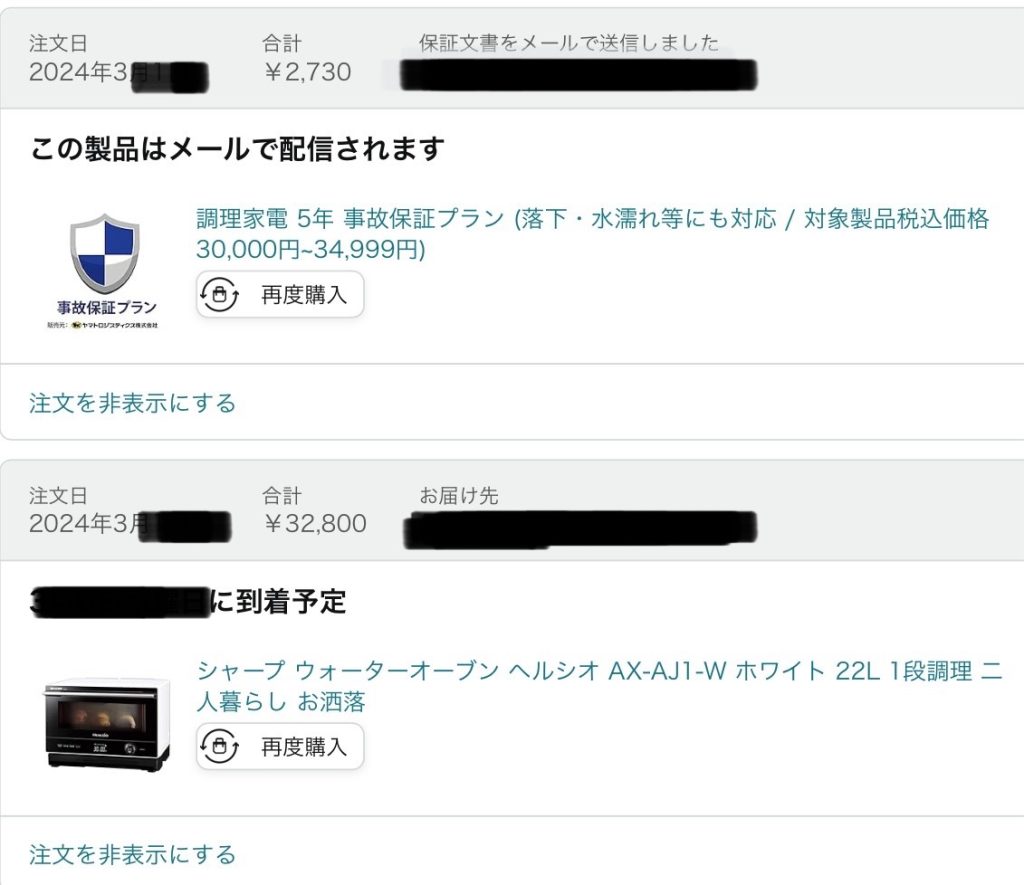Select the ¥2,730 total amount

pos(308,72)
